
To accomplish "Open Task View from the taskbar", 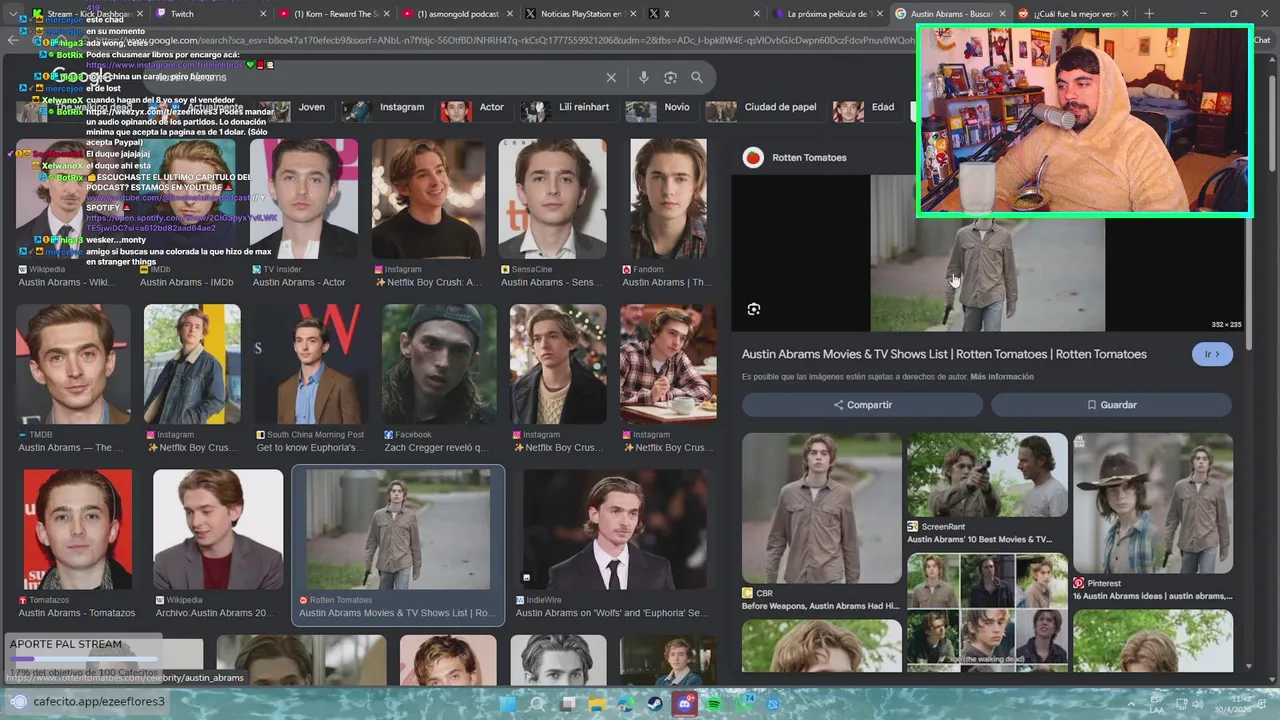I will click(x=568, y=704).
